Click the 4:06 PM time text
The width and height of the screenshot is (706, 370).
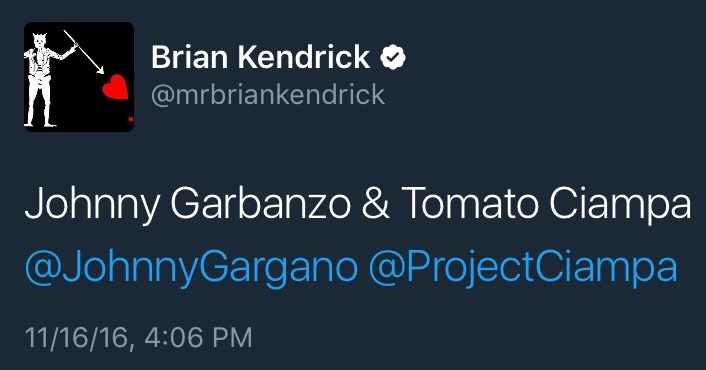[x=198, y=337]
